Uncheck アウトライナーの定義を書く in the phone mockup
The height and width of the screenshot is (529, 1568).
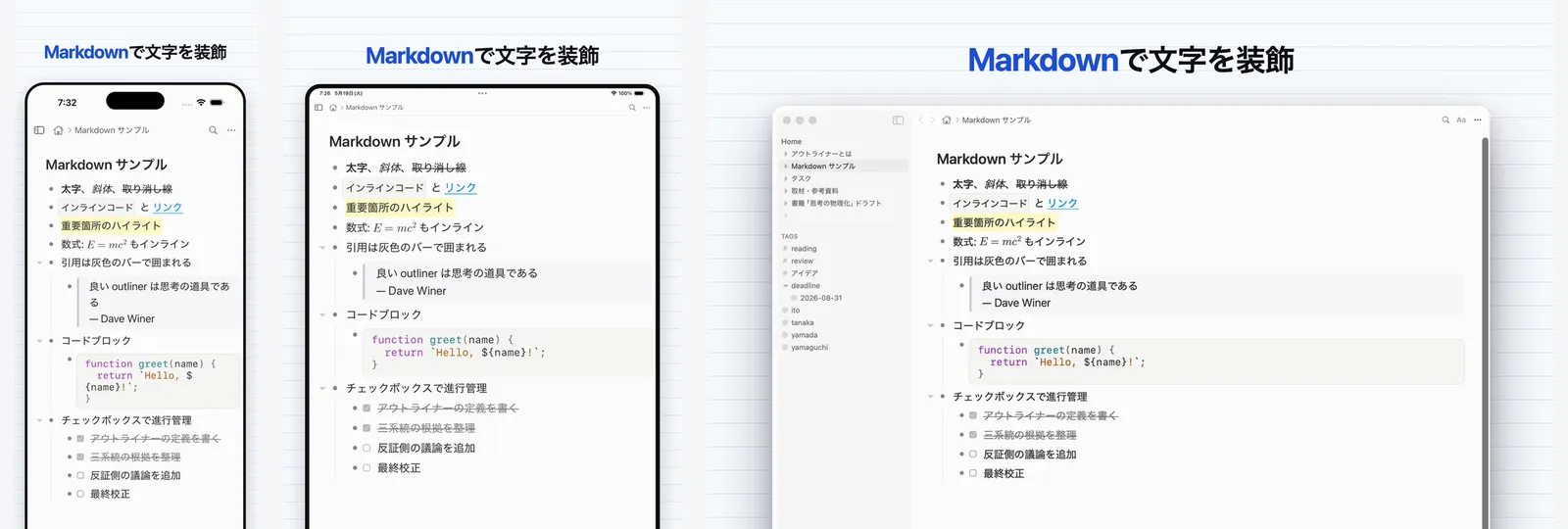click(x=80, y=439)
